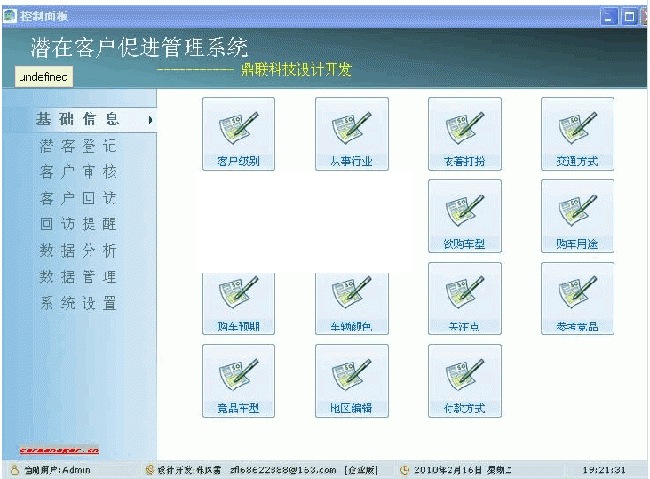Open the 地区编辑 icon
Viewport: 650px width, 479px height.
(x=351, y=381)
